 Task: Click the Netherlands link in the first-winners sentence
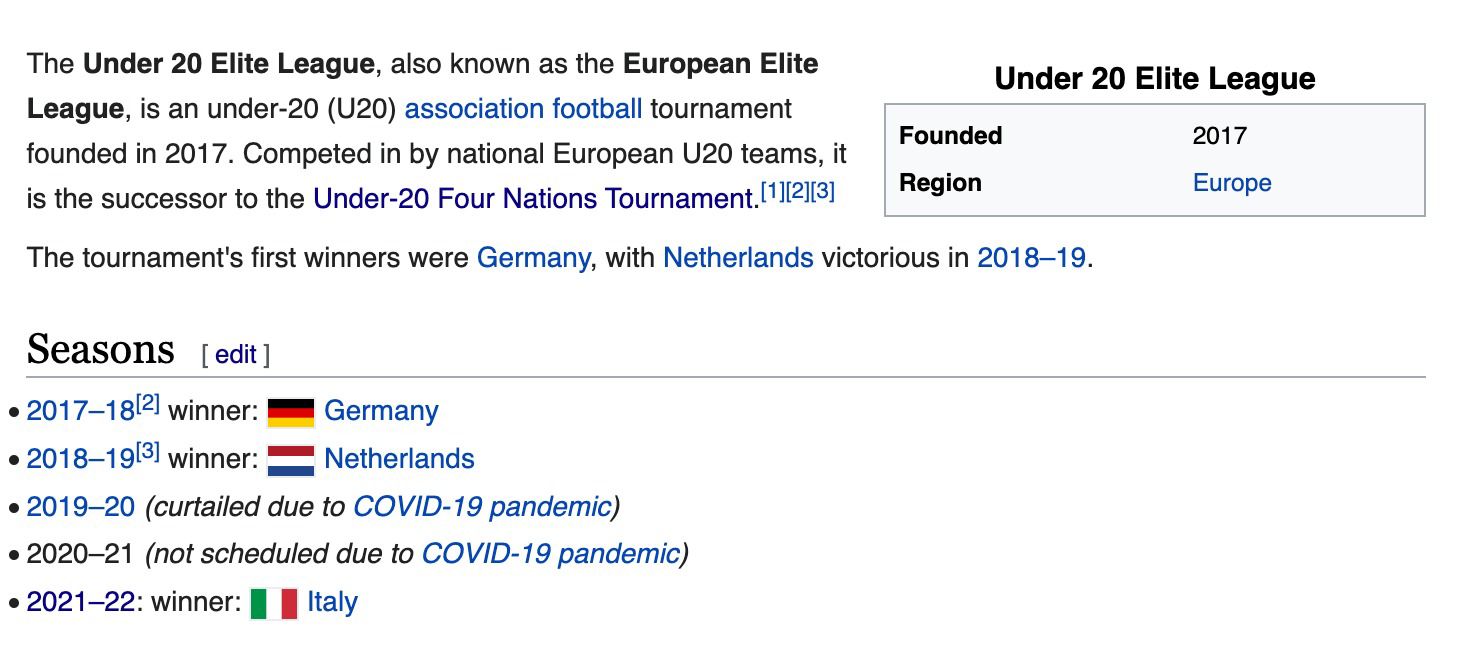pos(738,258)
